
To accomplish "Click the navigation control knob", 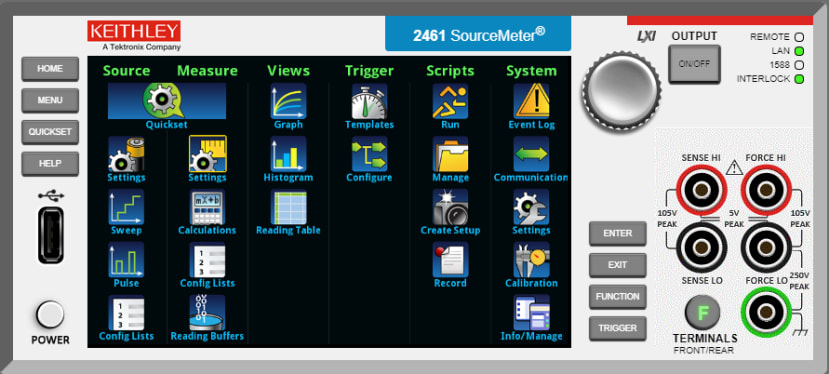I will [x=621, y=92].
